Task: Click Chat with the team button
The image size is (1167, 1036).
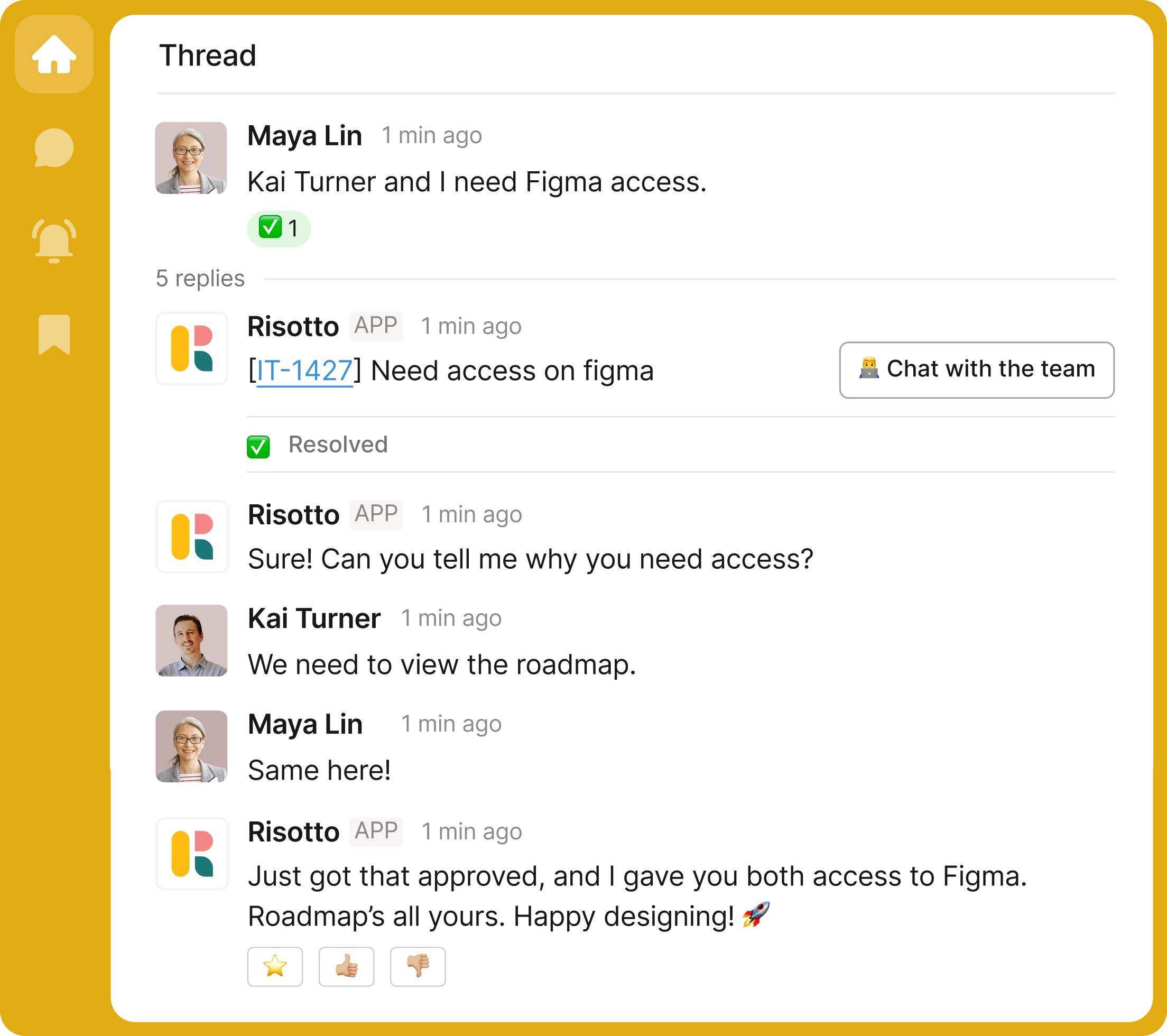Action: [976, 370]
